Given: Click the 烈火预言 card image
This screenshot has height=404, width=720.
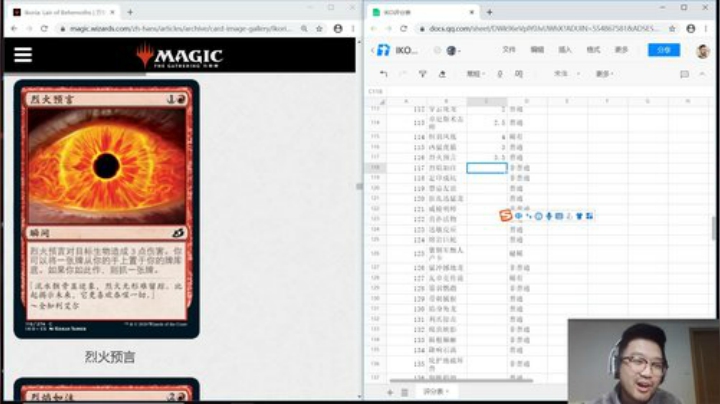Looking at the screenshot, I should 107,209.
